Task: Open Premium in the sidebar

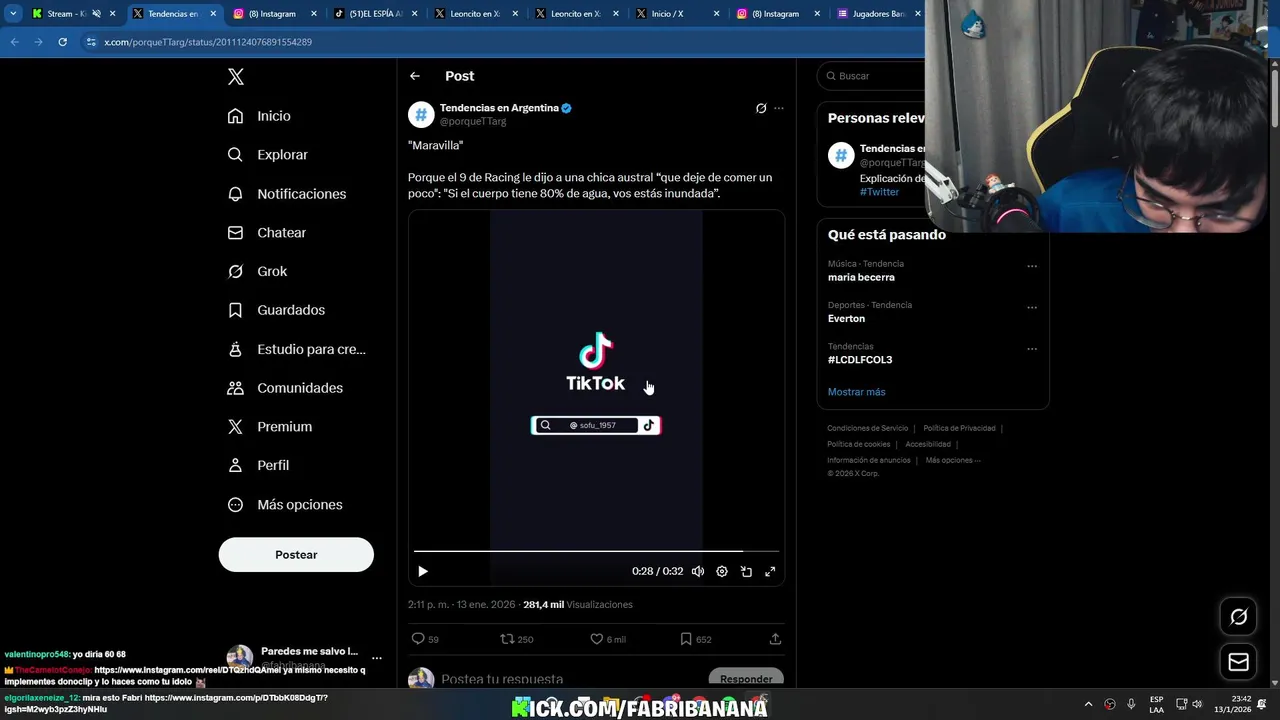Action: 269,426
